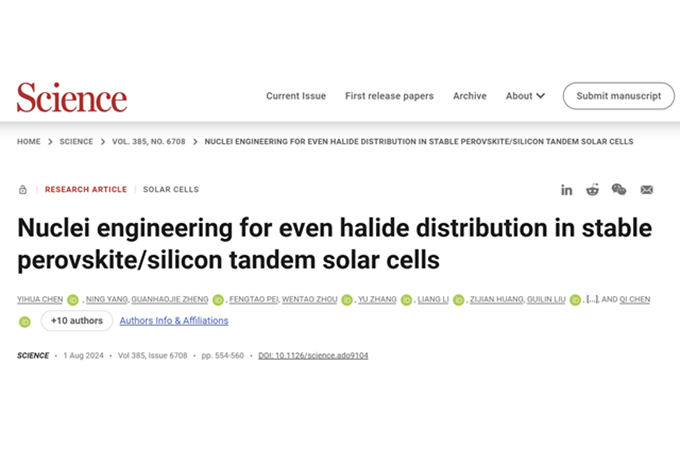680x450 pixels.
Task: Open the DOI link for the article
Action: pyautogui.click(x=313, y=356)
